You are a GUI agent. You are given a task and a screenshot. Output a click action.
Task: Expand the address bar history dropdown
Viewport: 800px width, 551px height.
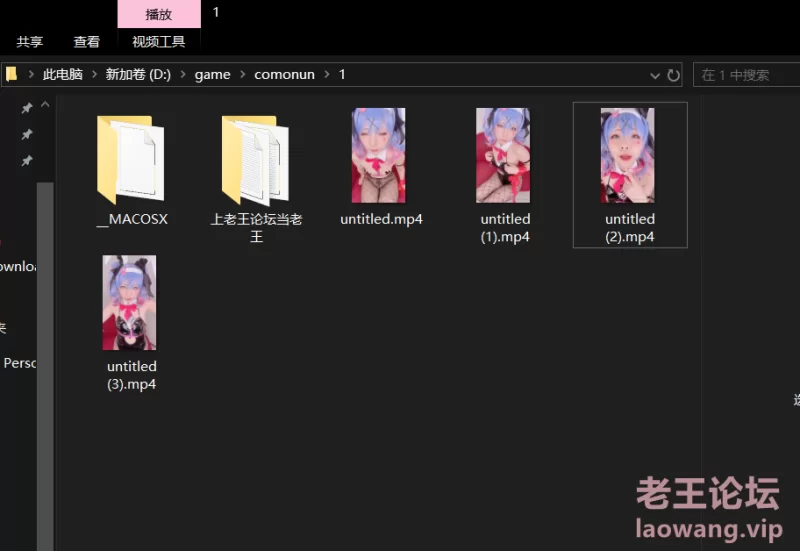[x=655, y=76]
